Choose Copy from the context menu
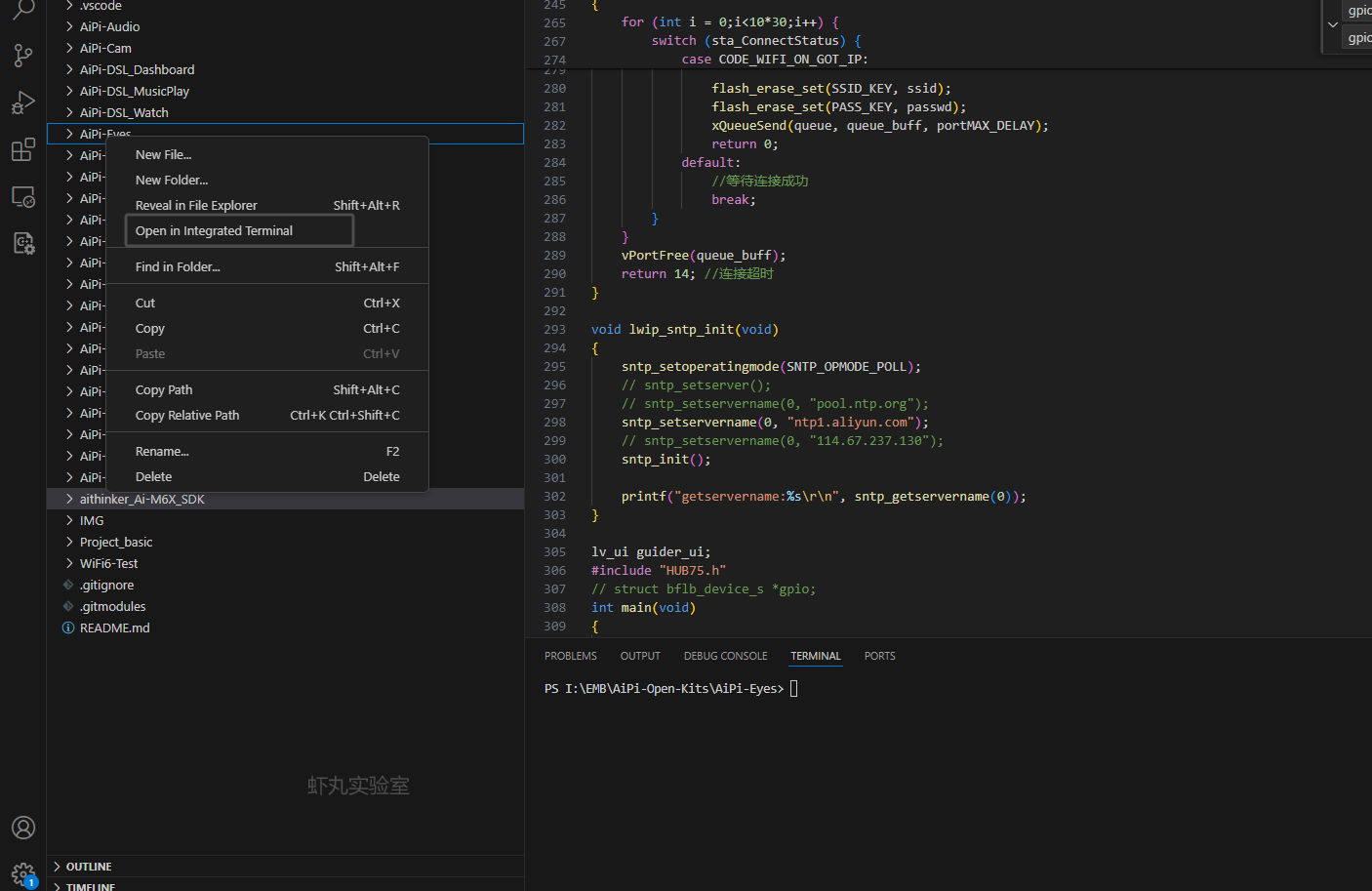The image size is (1372, 891). point(267,328)
